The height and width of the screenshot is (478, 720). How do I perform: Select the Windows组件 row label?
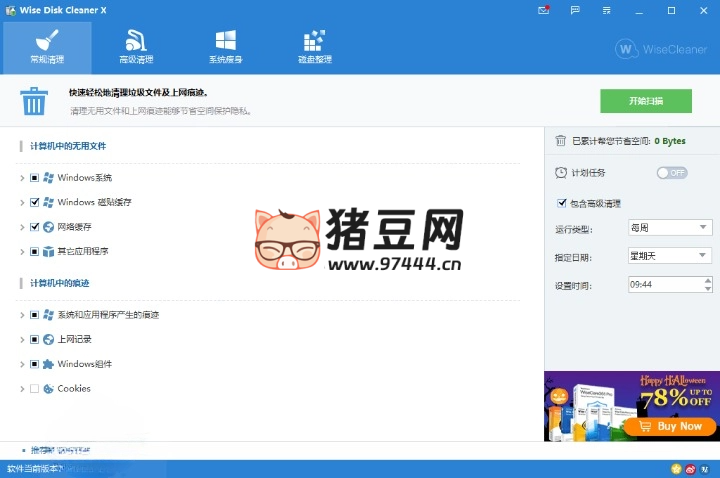pyautogui.click(x=84, y=364)
